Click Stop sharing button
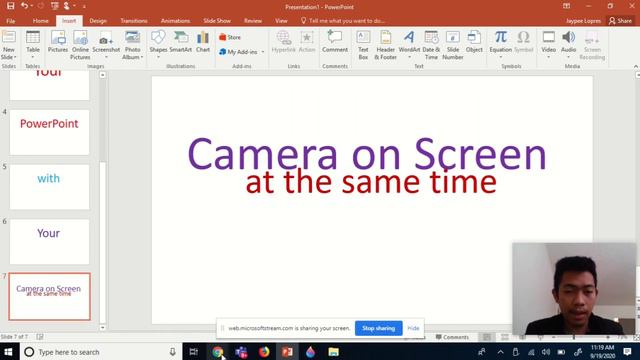 point(379,328)
